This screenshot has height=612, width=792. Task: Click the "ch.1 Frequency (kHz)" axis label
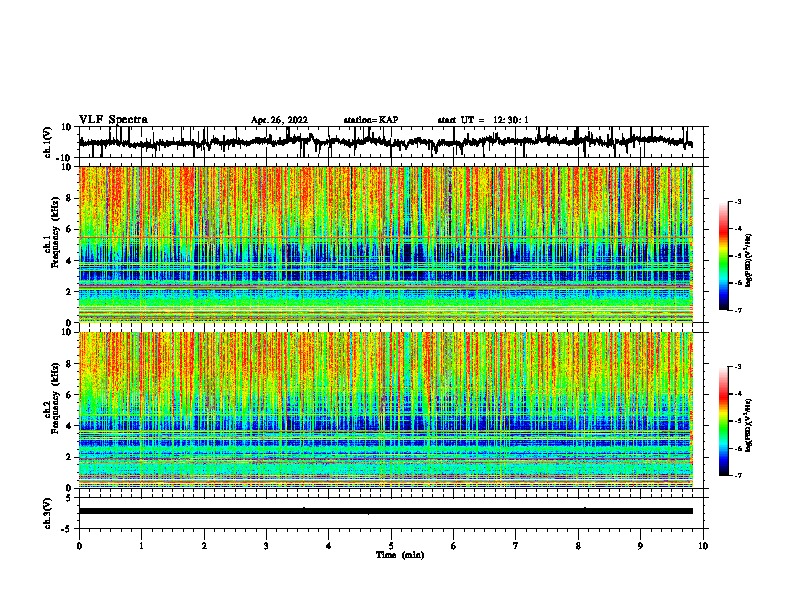tap(51, 232)
